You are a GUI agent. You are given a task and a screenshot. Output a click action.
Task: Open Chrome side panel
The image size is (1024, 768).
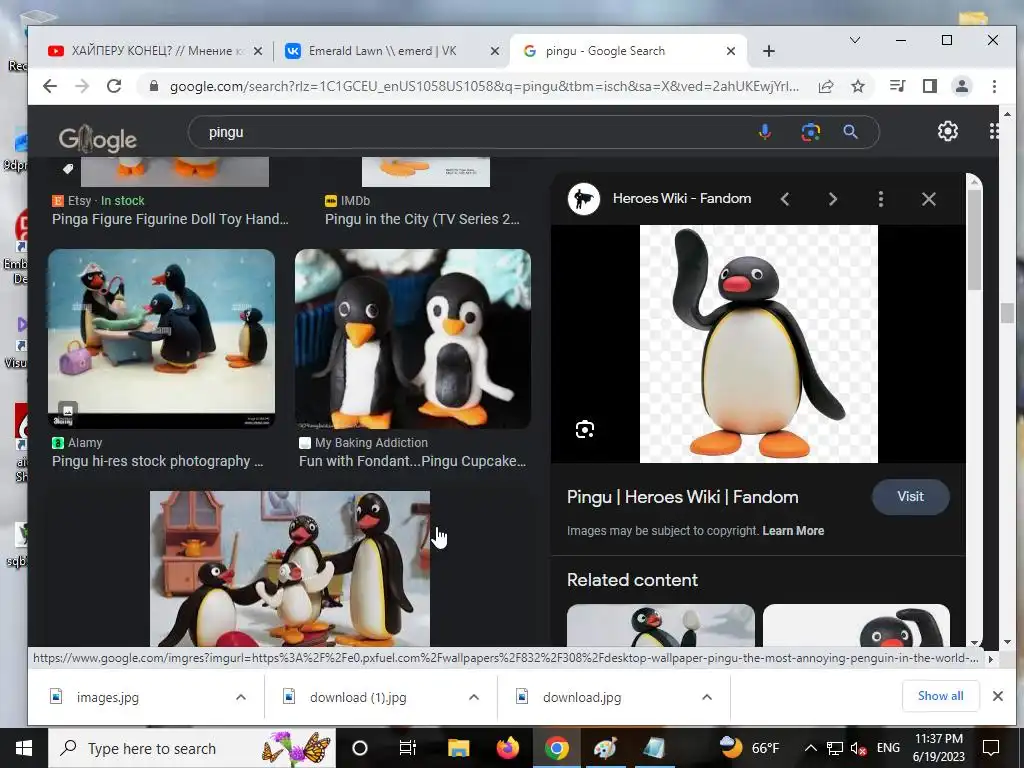[930, 86]
